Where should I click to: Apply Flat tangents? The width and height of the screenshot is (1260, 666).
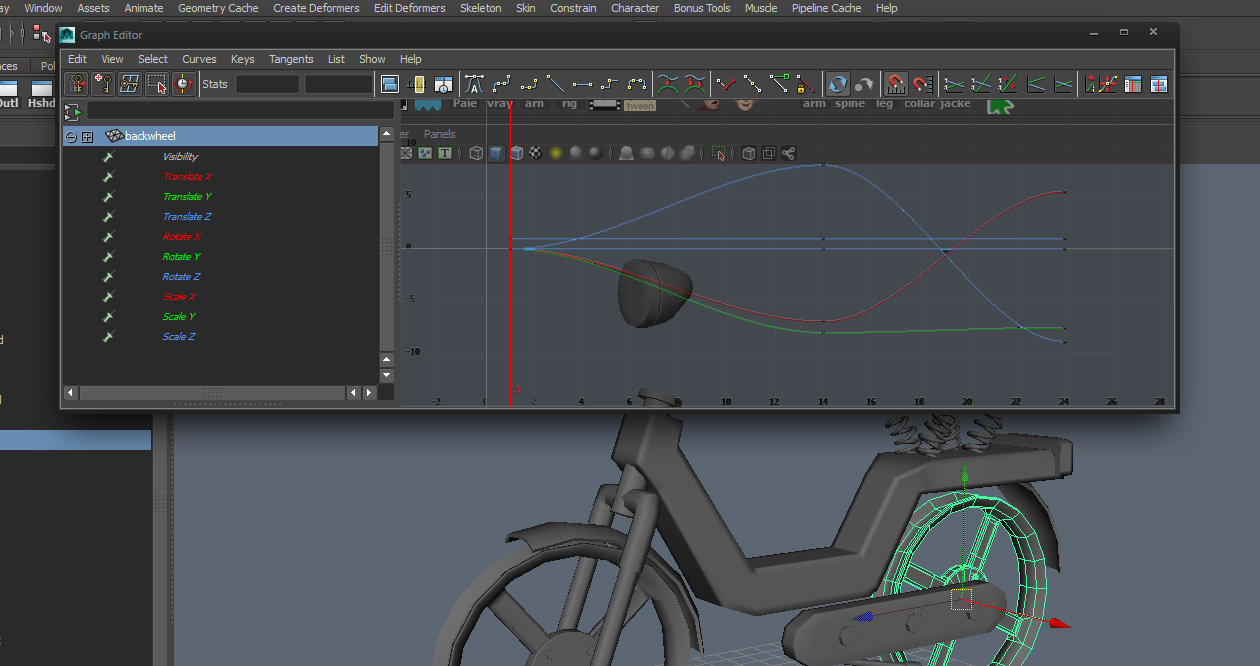582,84
